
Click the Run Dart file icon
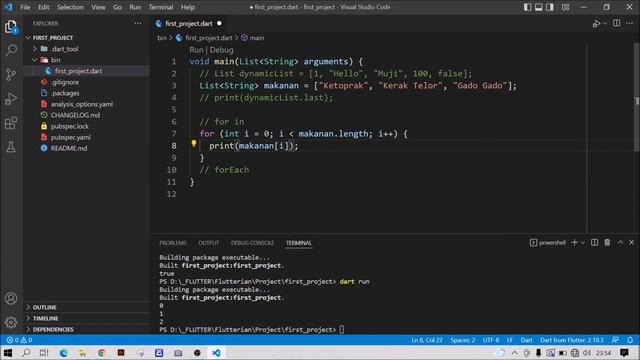(x=596, y=24)
